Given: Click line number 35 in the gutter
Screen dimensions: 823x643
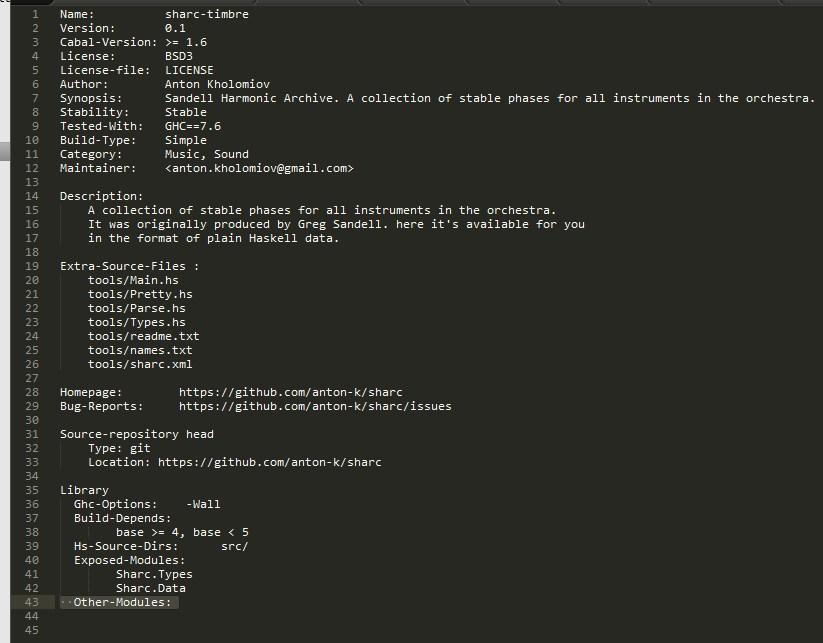Looking at the screenshot, I should click(x=32, y=490).
